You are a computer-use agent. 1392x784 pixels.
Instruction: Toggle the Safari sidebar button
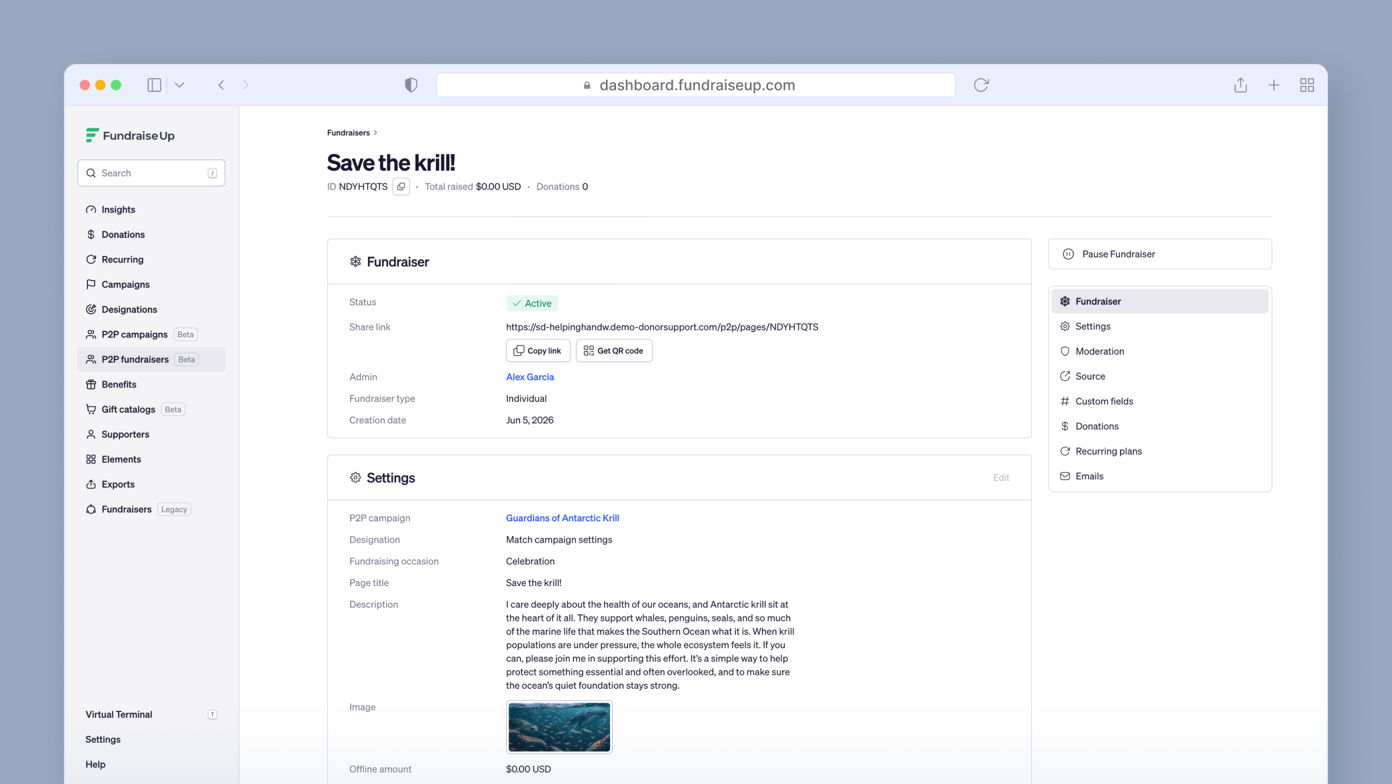(154, 85)
